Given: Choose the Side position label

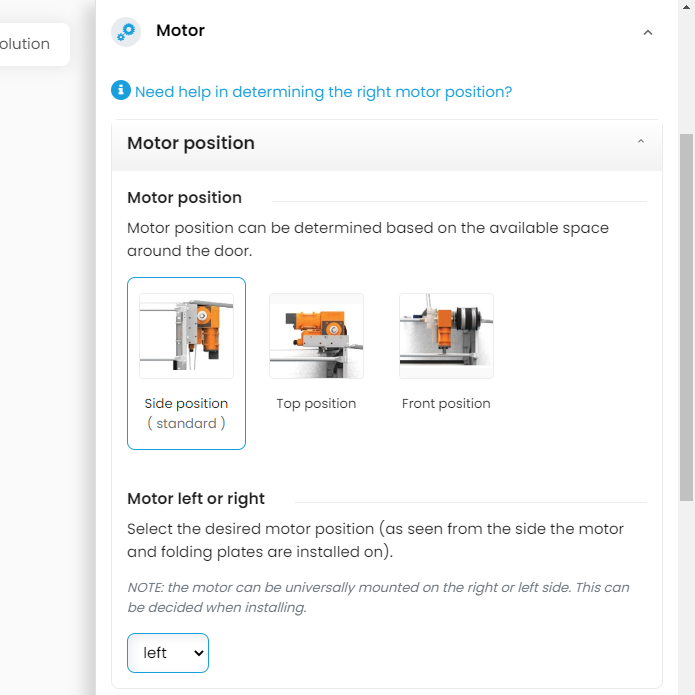Looking at the screenshot, I should [x=186, y=404].
